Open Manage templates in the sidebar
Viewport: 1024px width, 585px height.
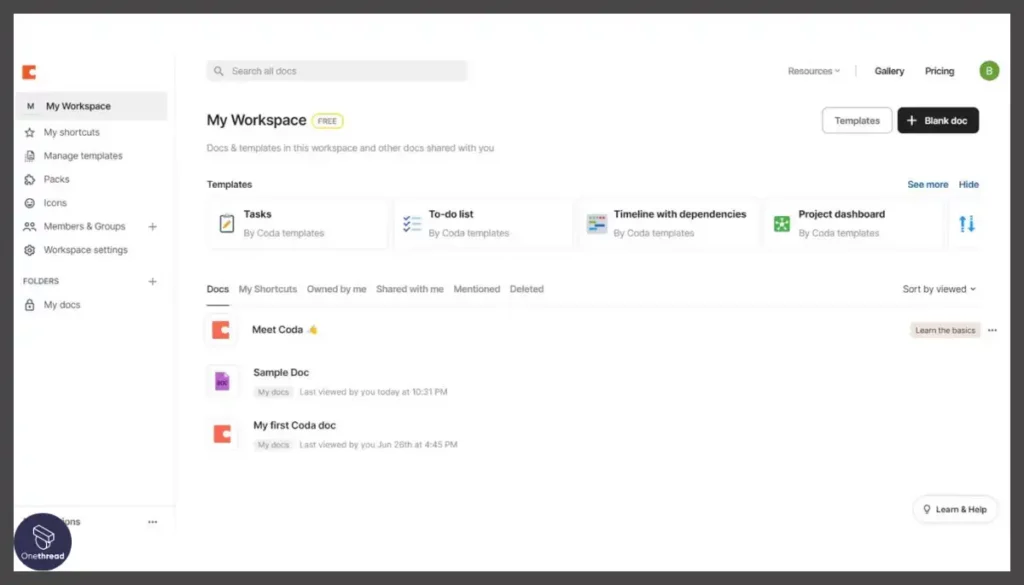click(83, 156)
